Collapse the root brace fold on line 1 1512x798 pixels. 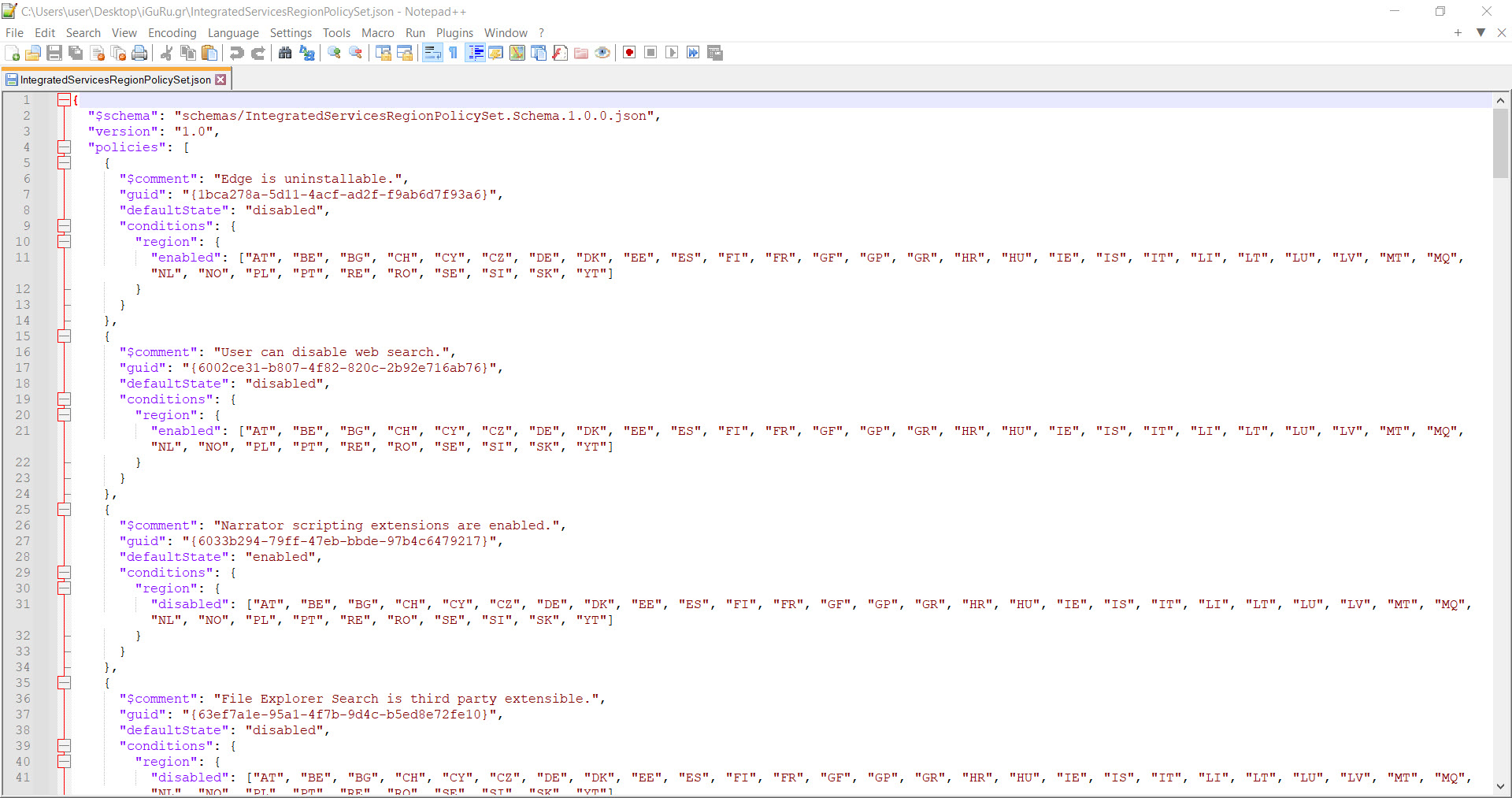tap(64, 100)
